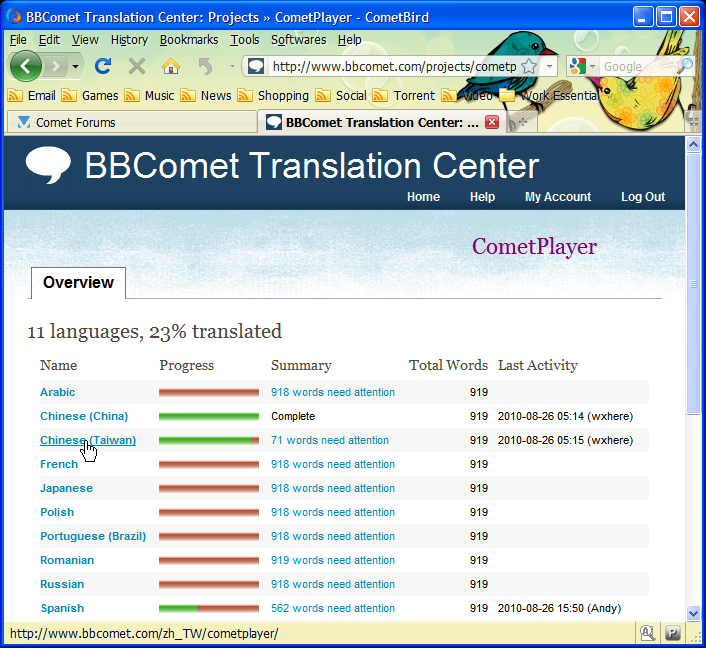Open the Tools menu
This screenshot has width=706, height=648.
click(245, 40)
